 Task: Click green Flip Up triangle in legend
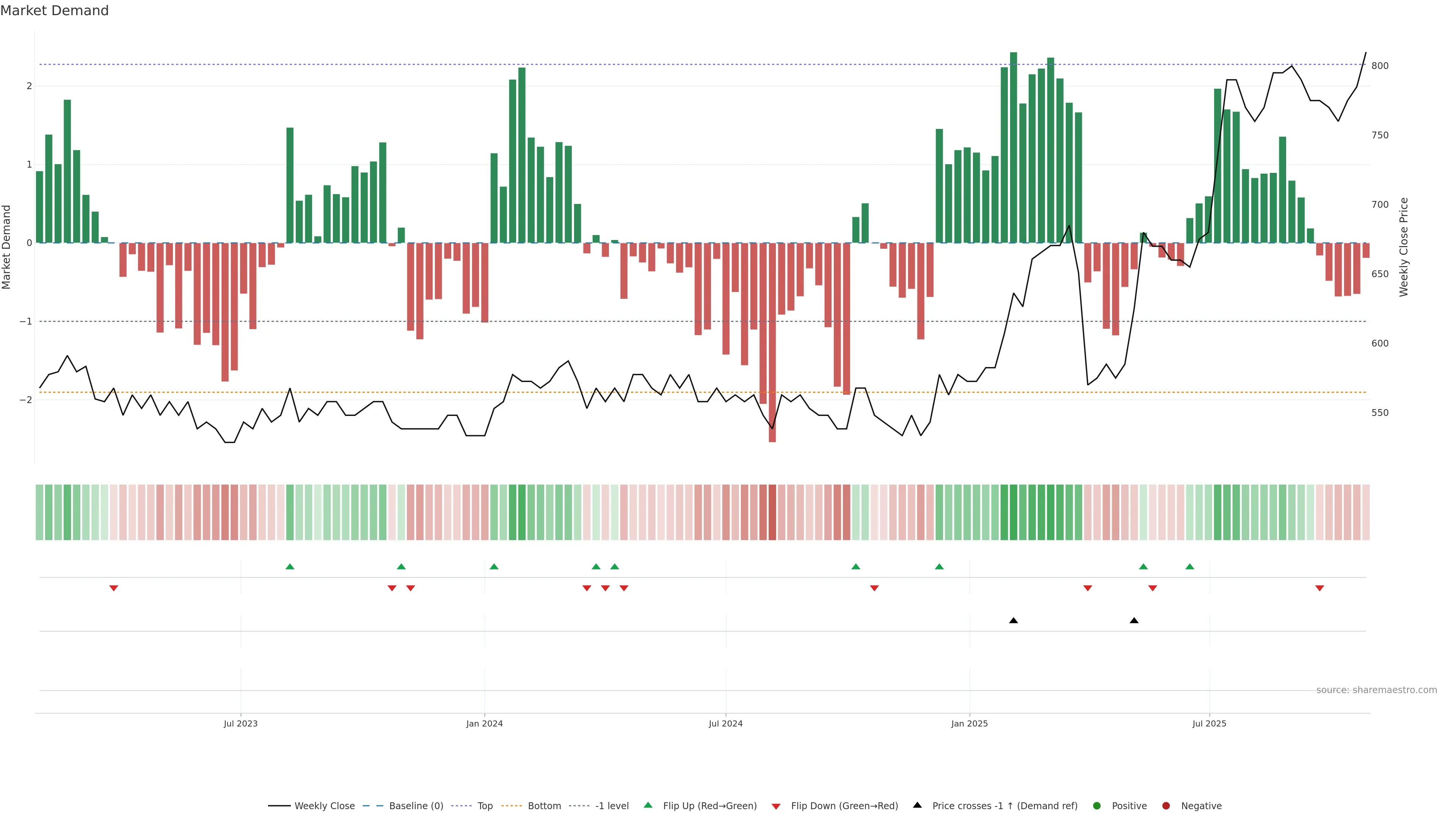coord(648,805)
